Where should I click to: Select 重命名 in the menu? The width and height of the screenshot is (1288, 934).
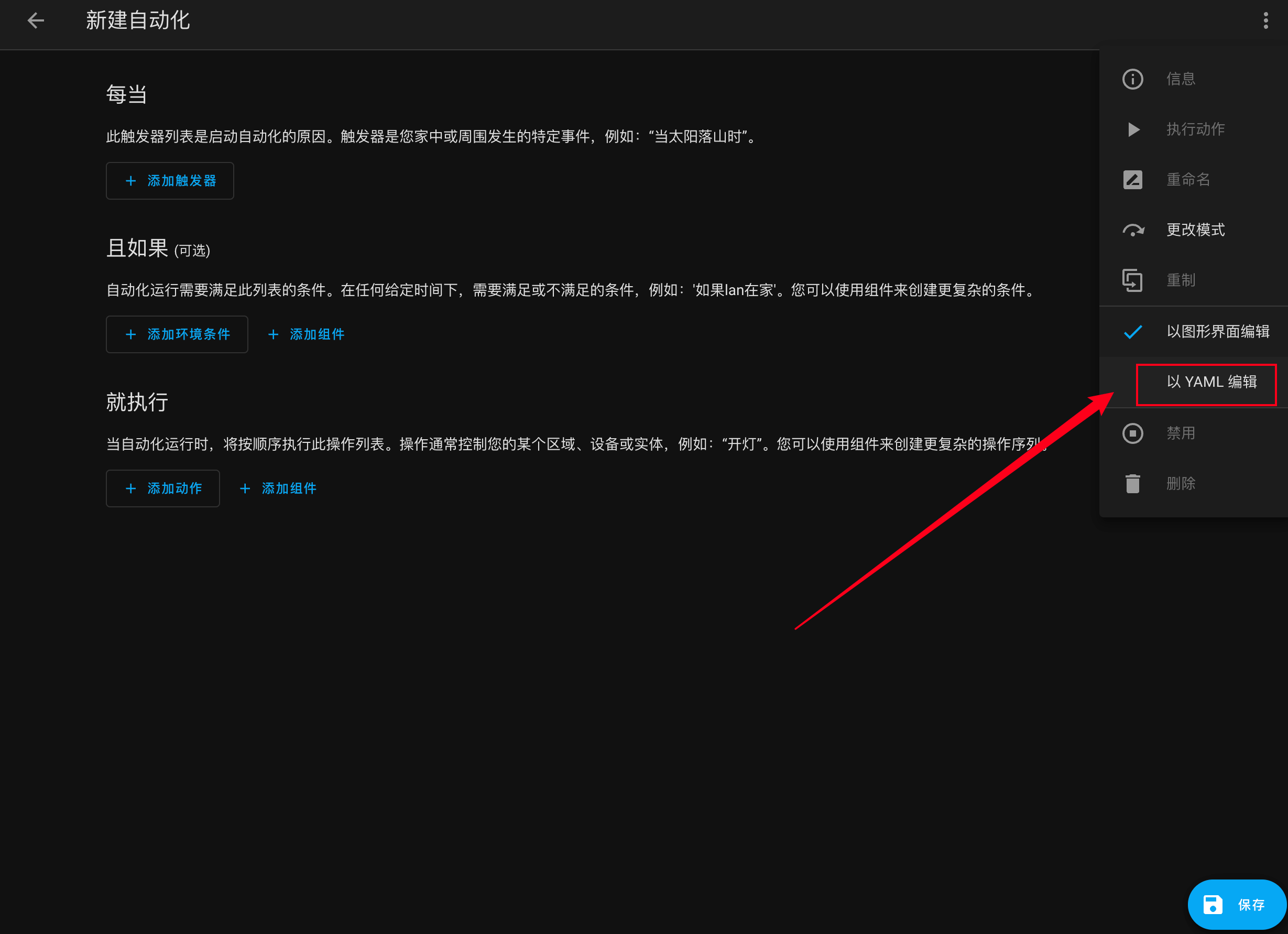[x=1193, y=180]
